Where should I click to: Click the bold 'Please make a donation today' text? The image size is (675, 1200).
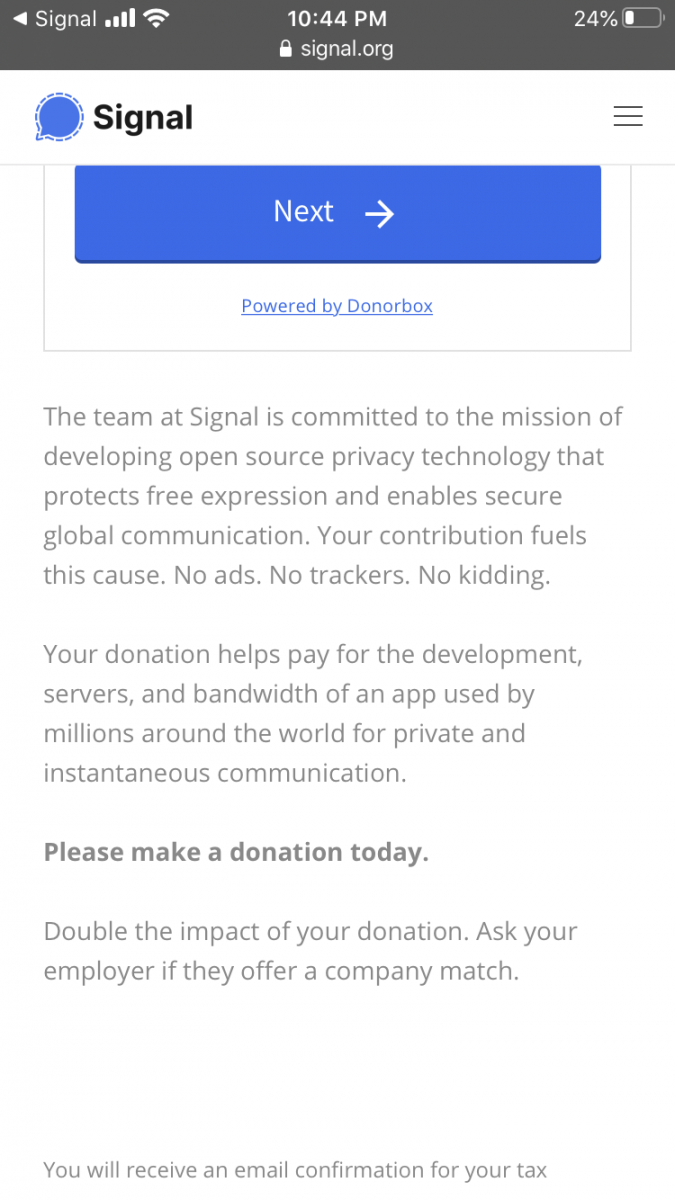236,852
